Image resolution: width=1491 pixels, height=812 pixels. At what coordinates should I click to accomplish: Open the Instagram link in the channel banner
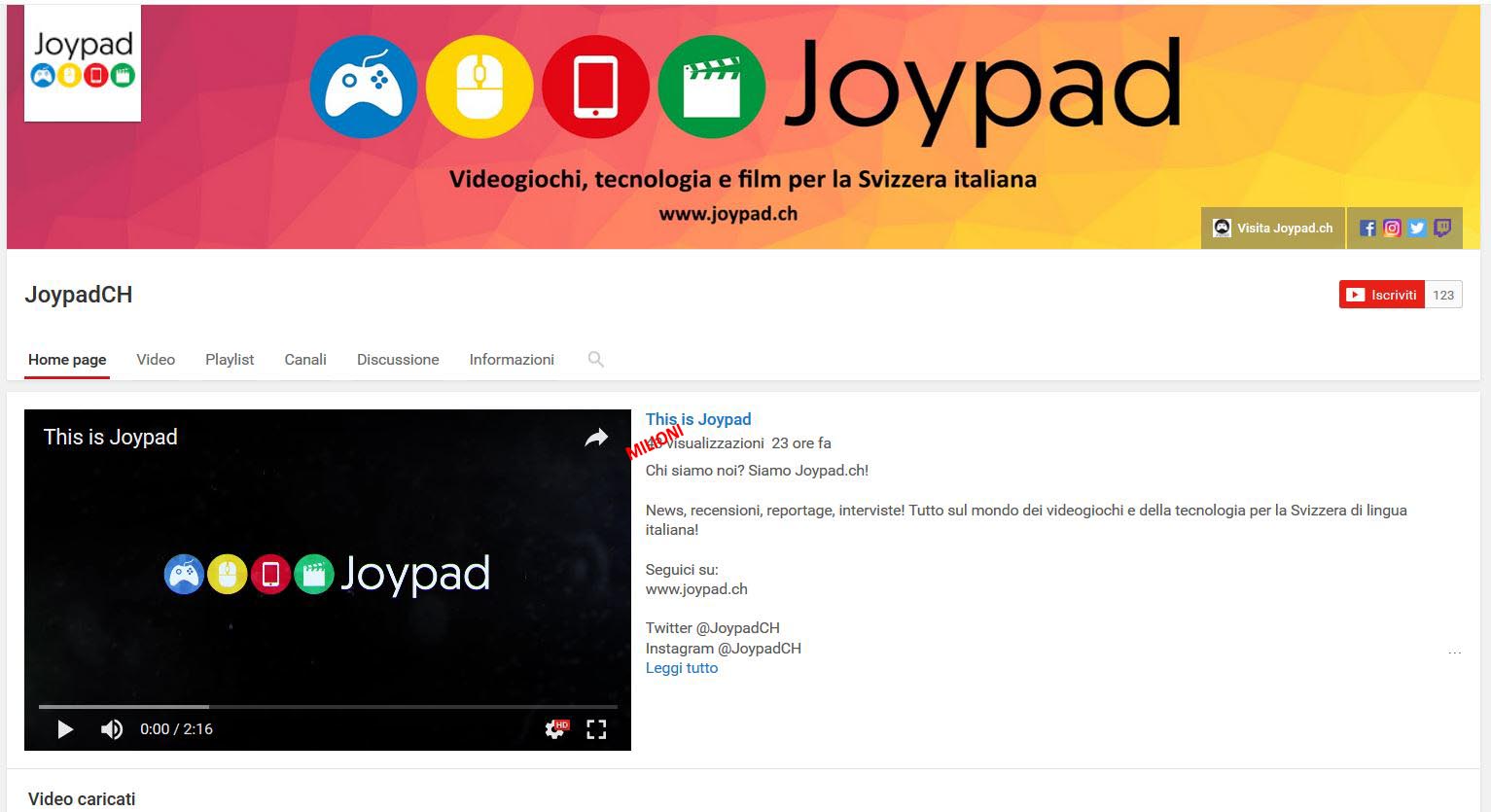tap(1392, 229)
